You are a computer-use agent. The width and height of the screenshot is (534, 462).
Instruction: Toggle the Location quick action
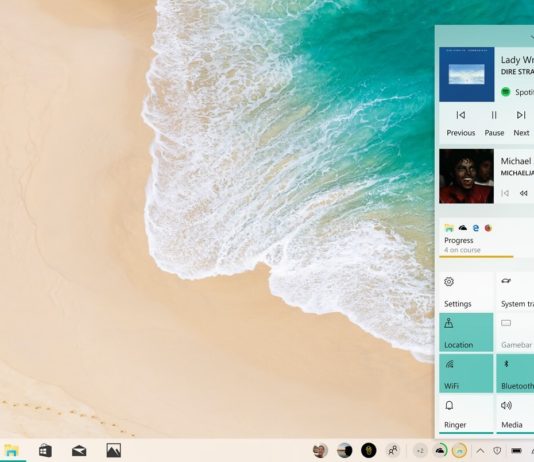(466, 332)
